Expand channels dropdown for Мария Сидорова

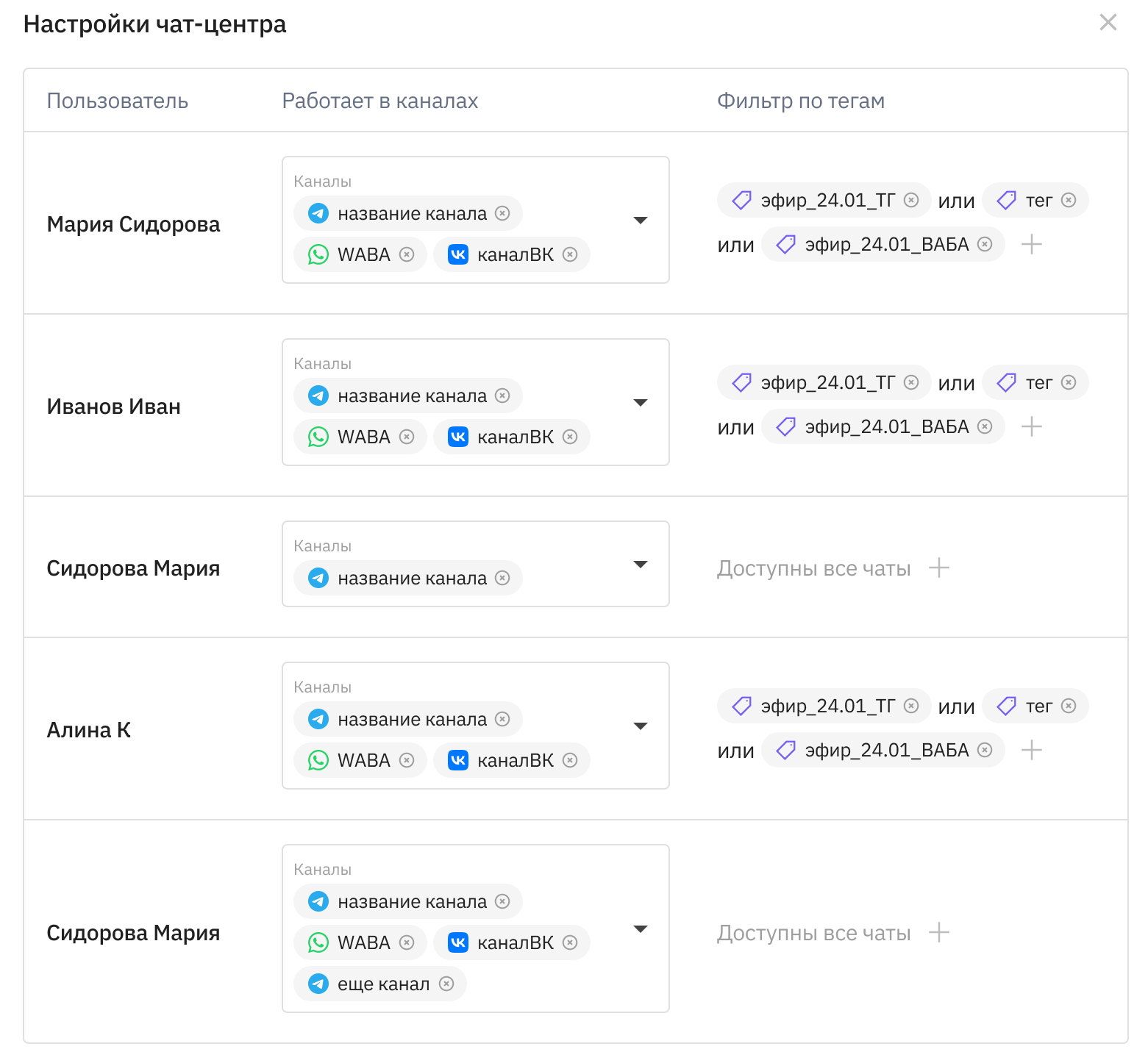tap(641, 220)
